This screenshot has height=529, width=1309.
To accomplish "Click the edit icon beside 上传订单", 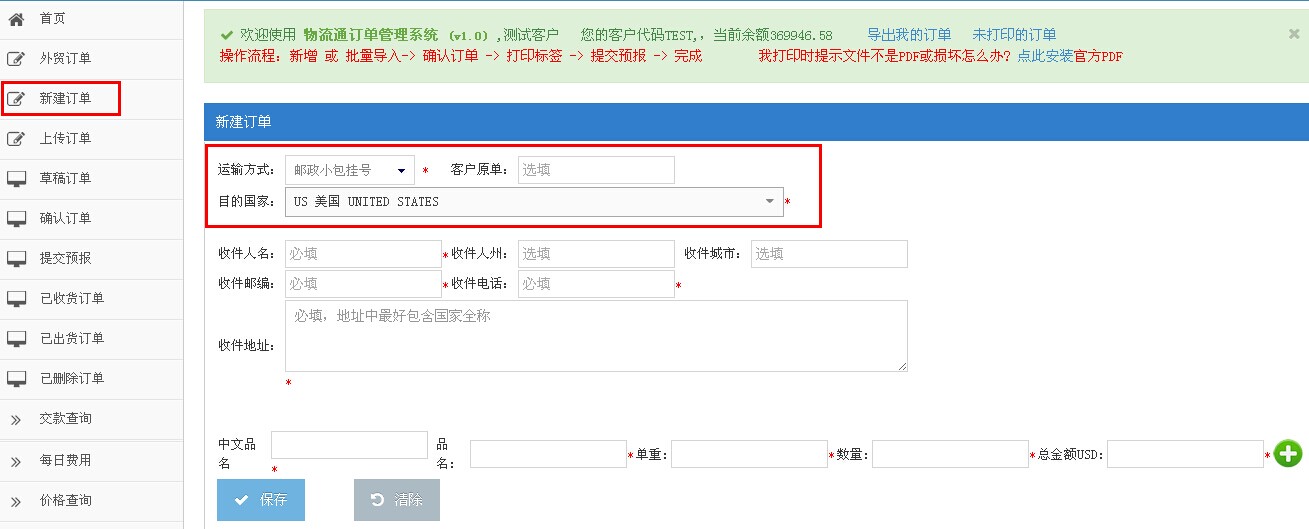I will (x=16, y=138).
